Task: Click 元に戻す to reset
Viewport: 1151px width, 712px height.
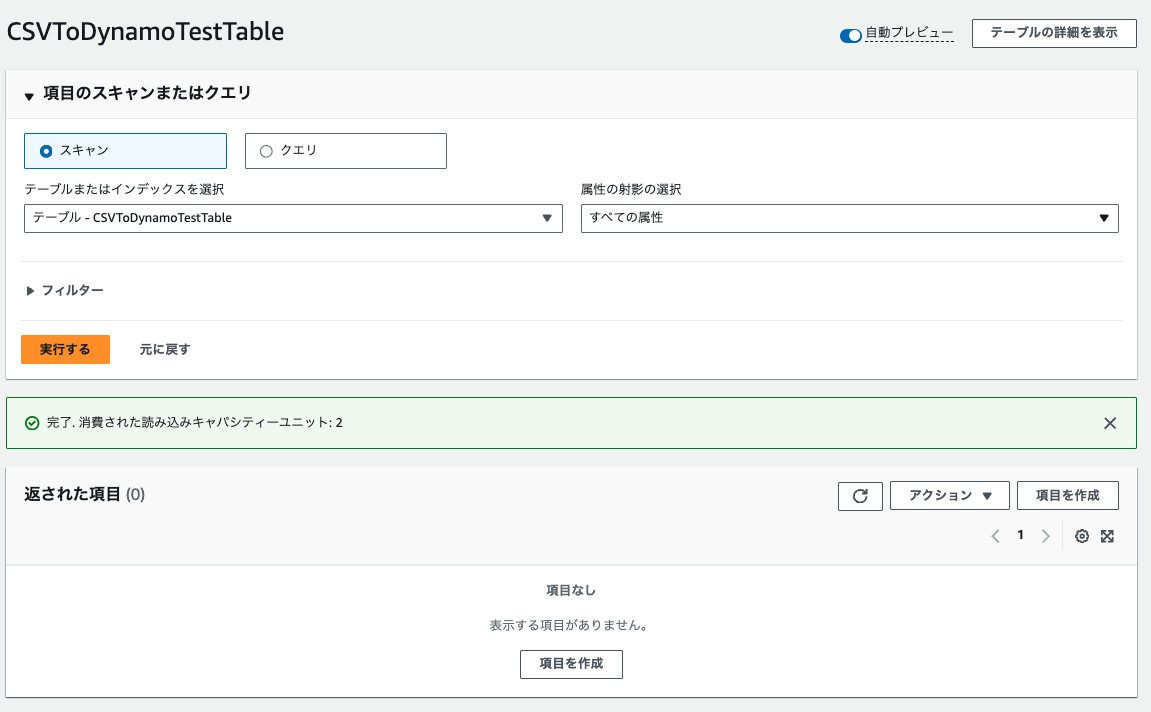Action: (165, 349)
